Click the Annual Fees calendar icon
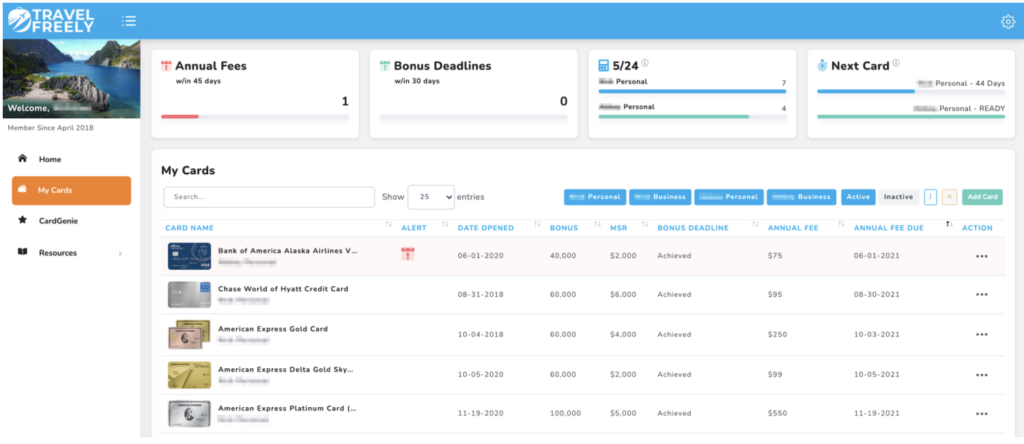This screenshot has height=444, width=1024. [167, 66]
